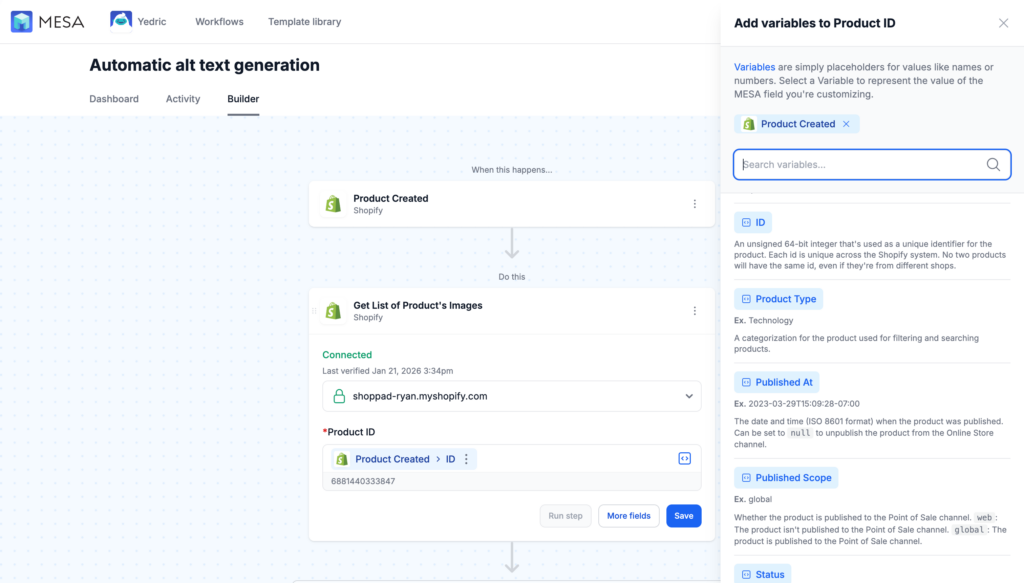
Task: Click the code brackets icon beside Product ID
Action: 684,458
